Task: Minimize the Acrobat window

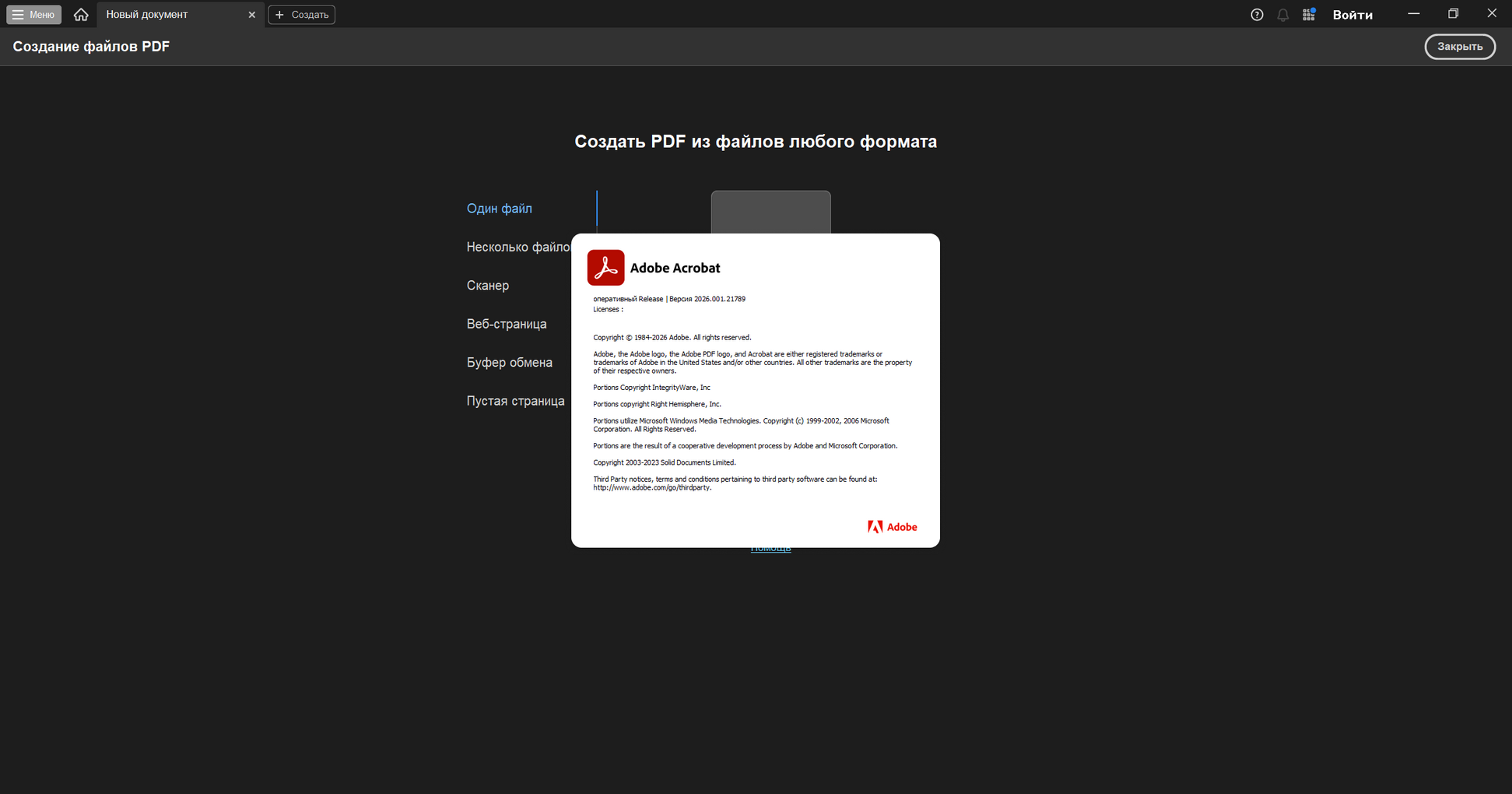Action: pos(1414,14)
